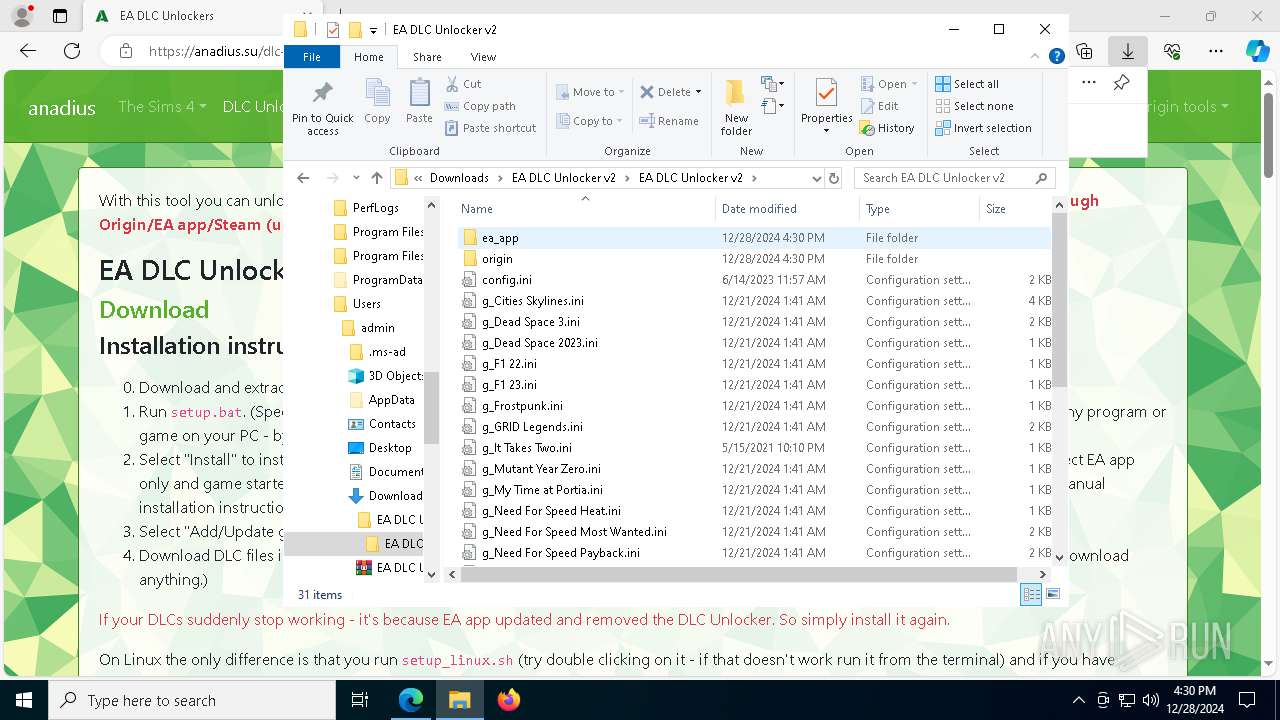Open Firefox from the taskbar
The width and height of the screenshot is (1280, 720).
[x=509, y=700]
